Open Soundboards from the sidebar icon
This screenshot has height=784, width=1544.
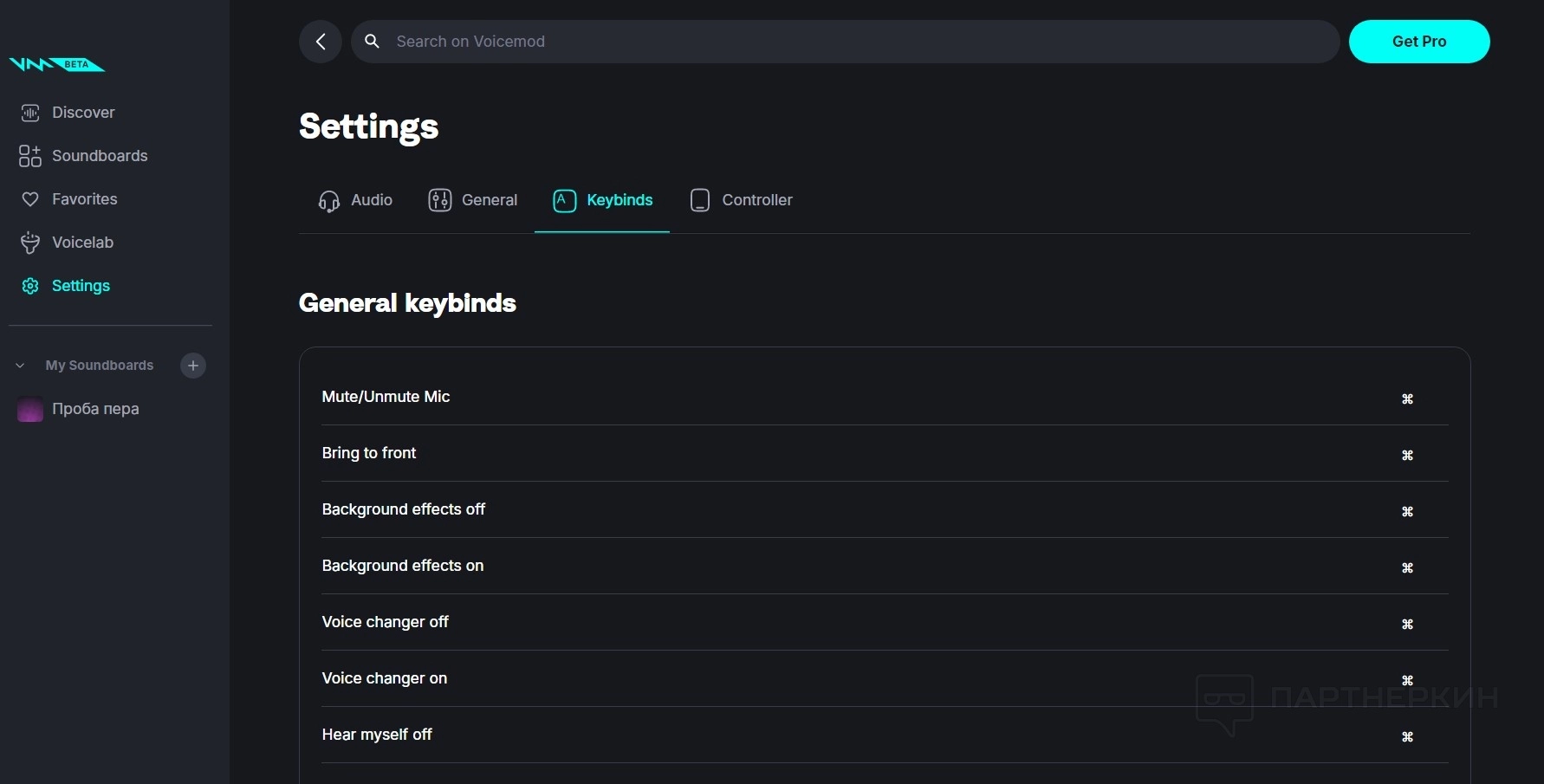click(30, 156)
